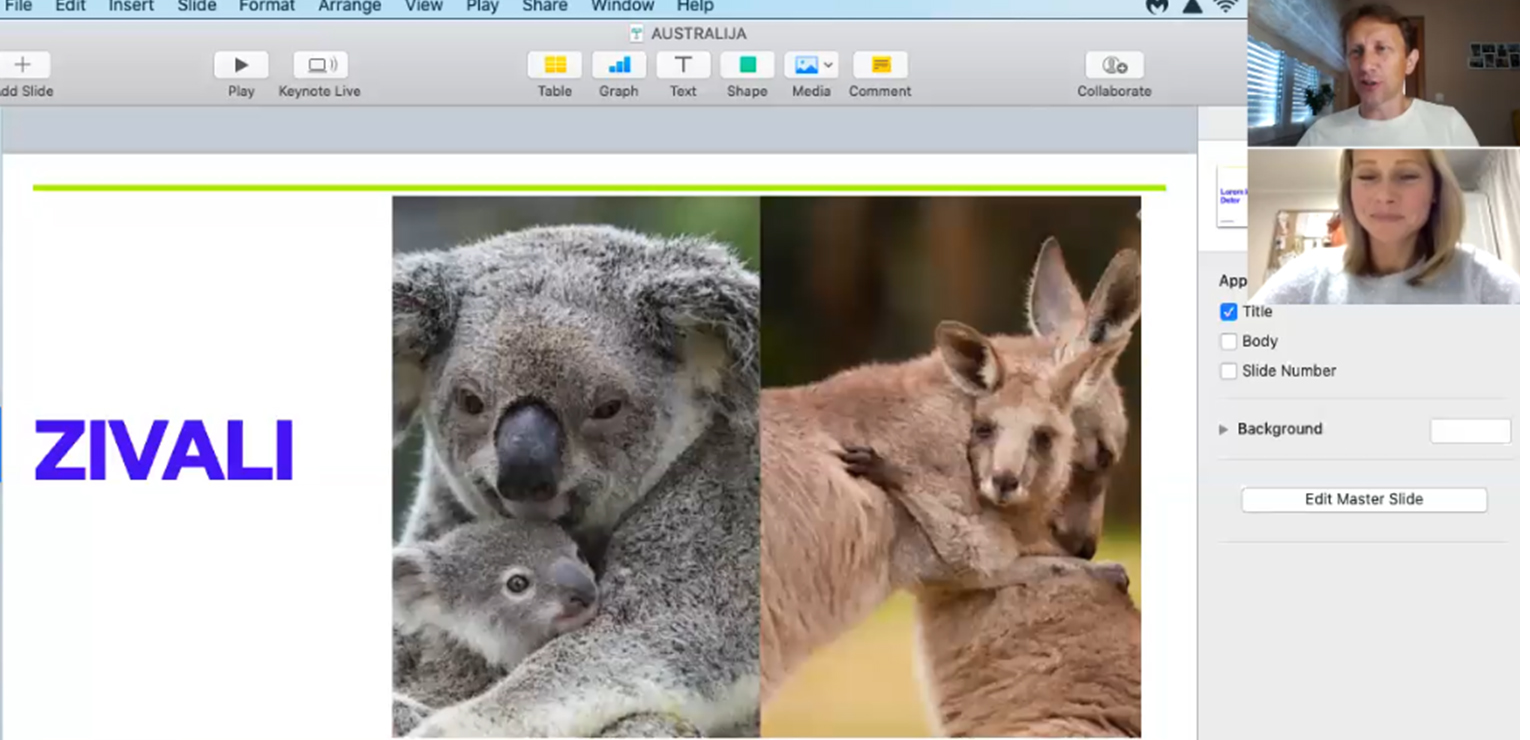Open the Format menu
The width and height of the screenshot is (1530, 740).
click(x=266, y=6)
